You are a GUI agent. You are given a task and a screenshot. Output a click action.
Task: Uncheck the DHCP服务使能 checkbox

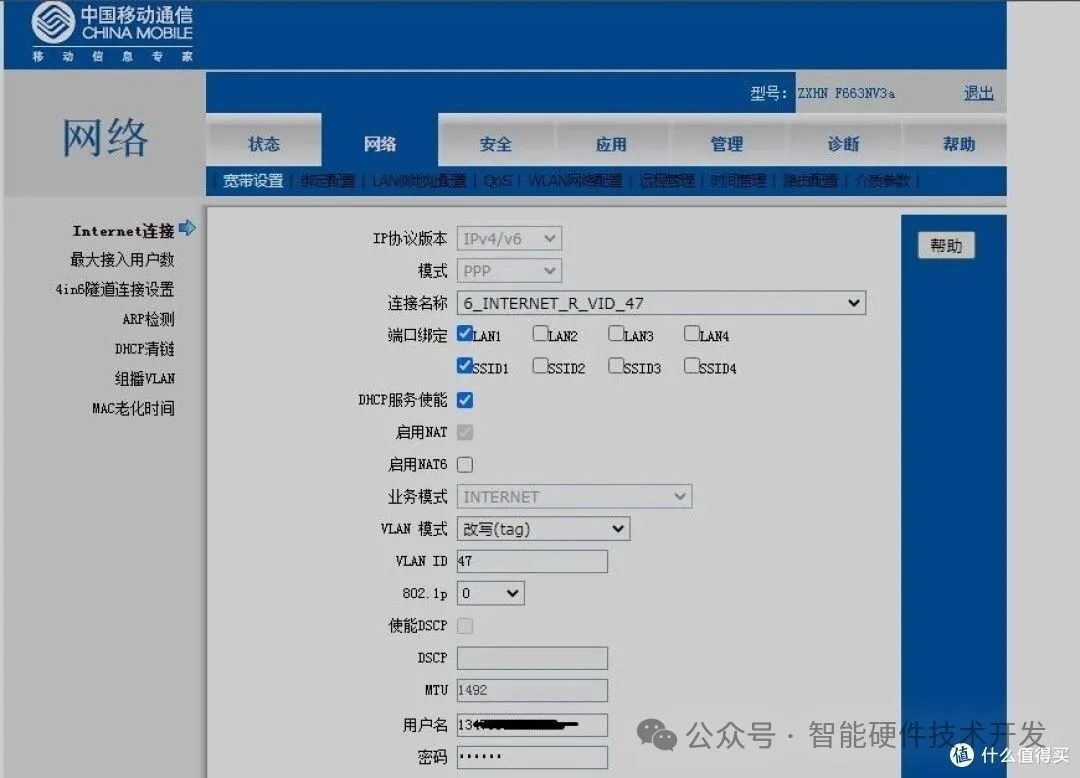(464, 399)
